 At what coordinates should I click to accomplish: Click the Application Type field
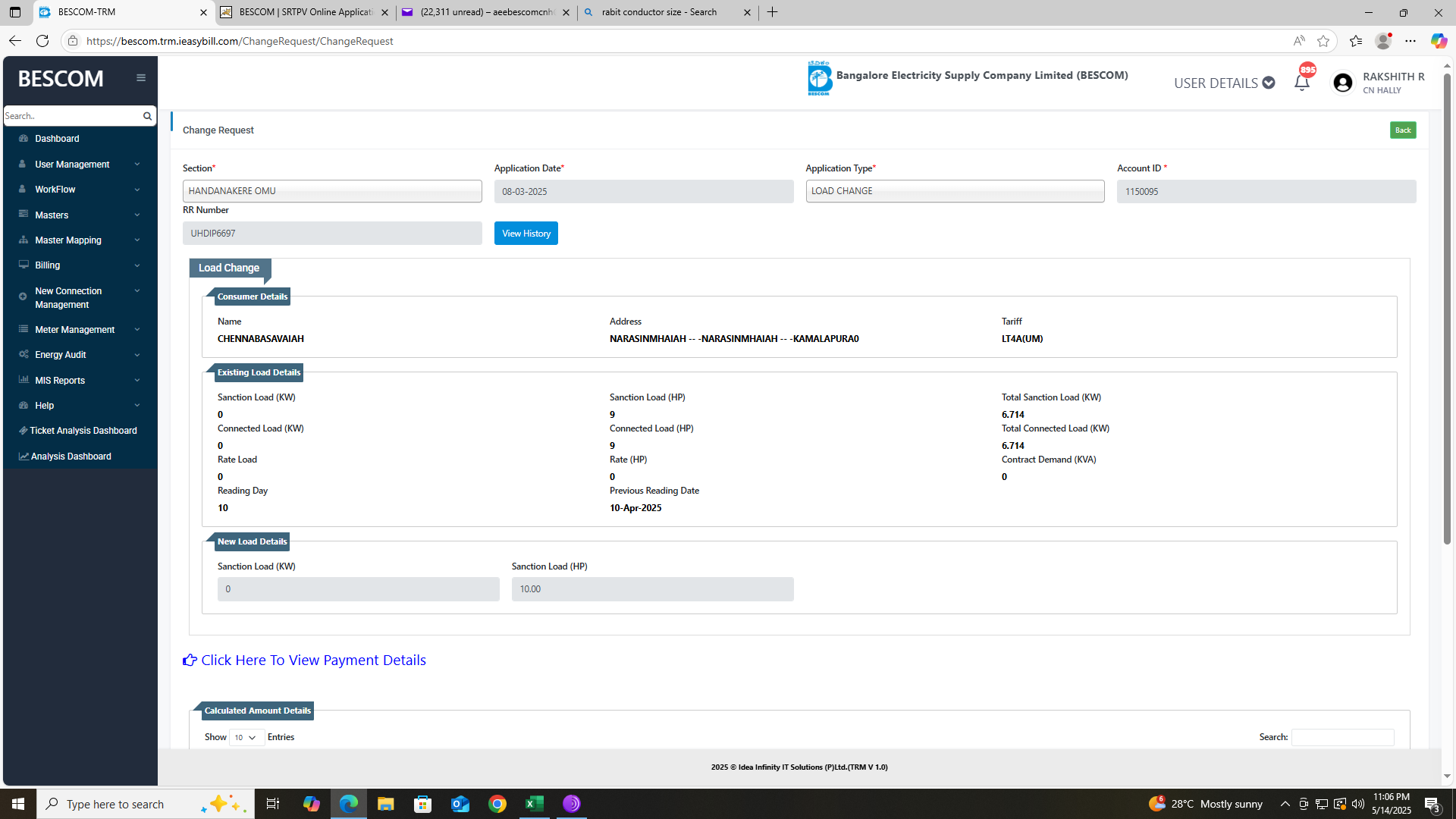955,191
